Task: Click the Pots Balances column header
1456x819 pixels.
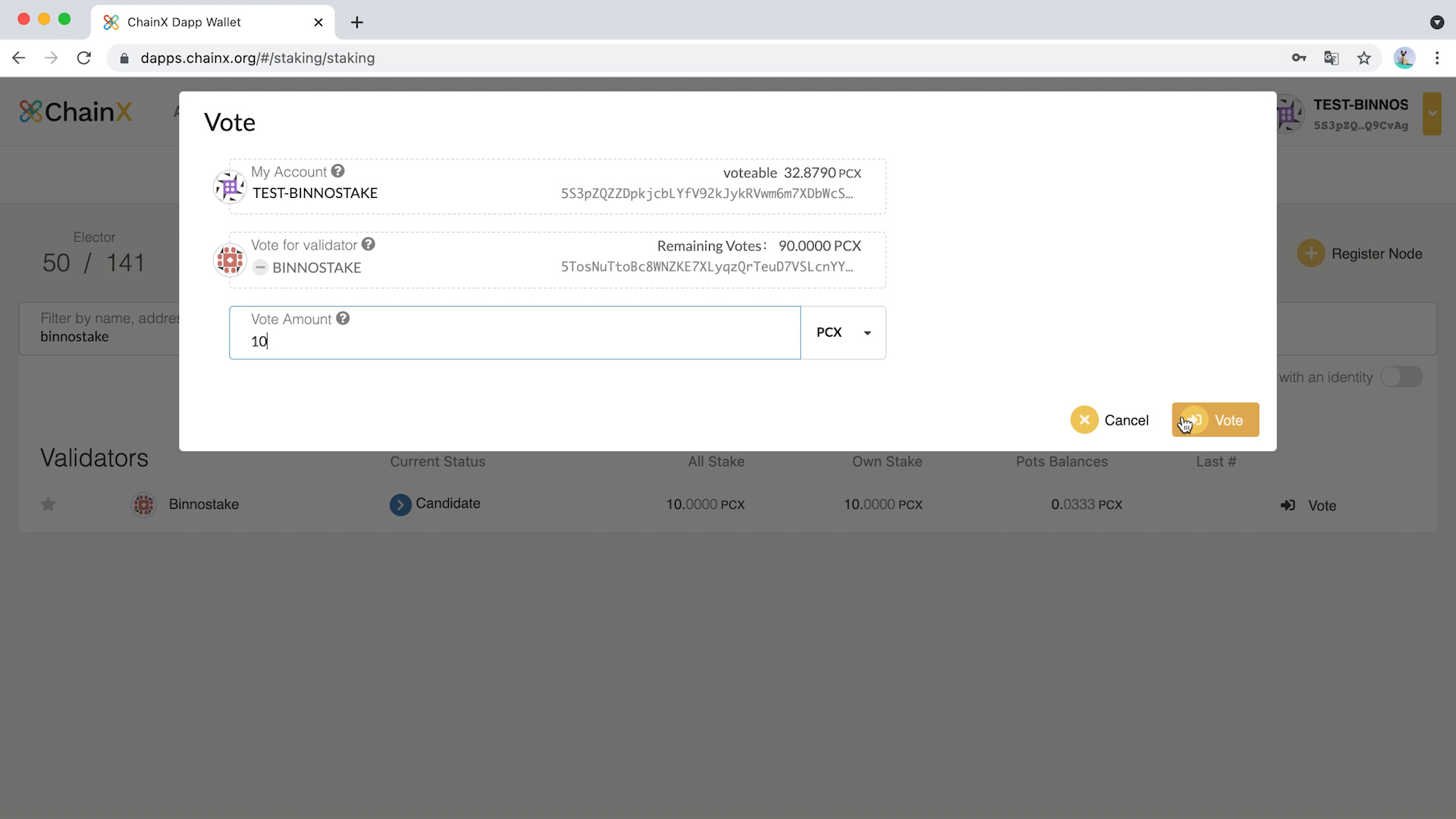Action: 1062,461
